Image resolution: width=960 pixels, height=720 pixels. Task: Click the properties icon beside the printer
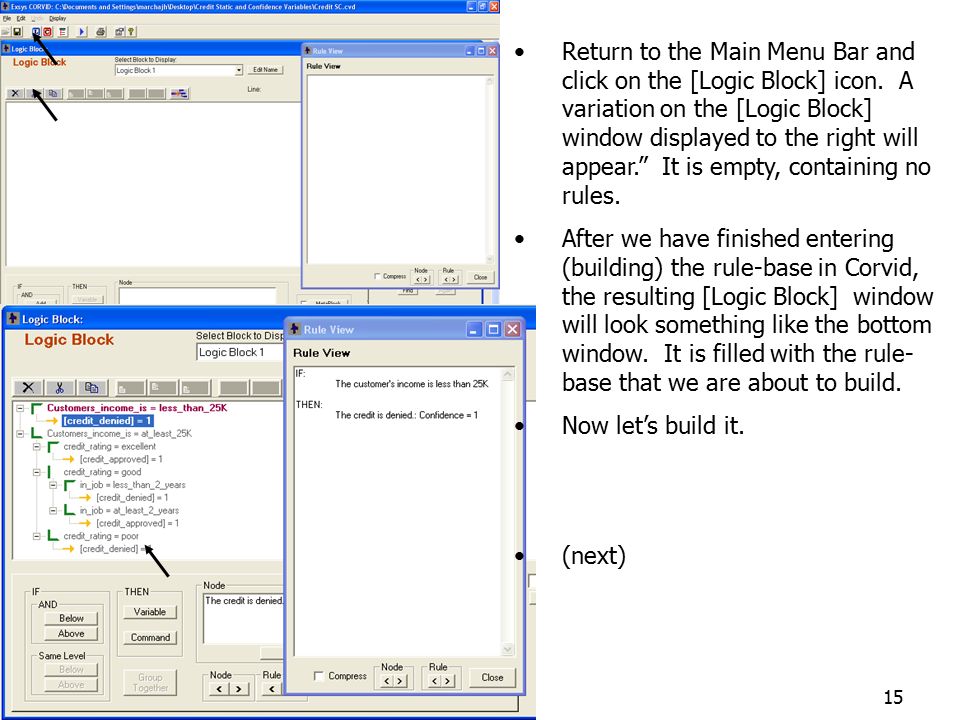click(x=119, y=32)
